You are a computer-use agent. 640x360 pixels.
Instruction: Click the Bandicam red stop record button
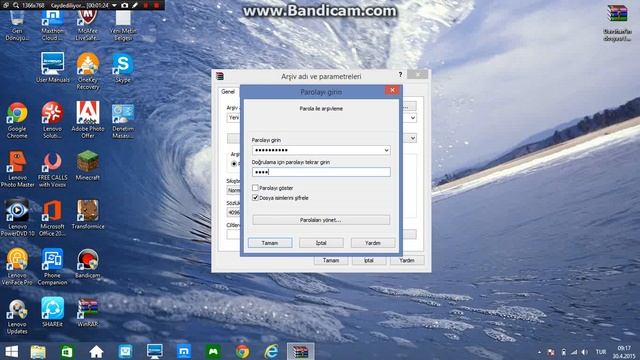coord(156,5)
